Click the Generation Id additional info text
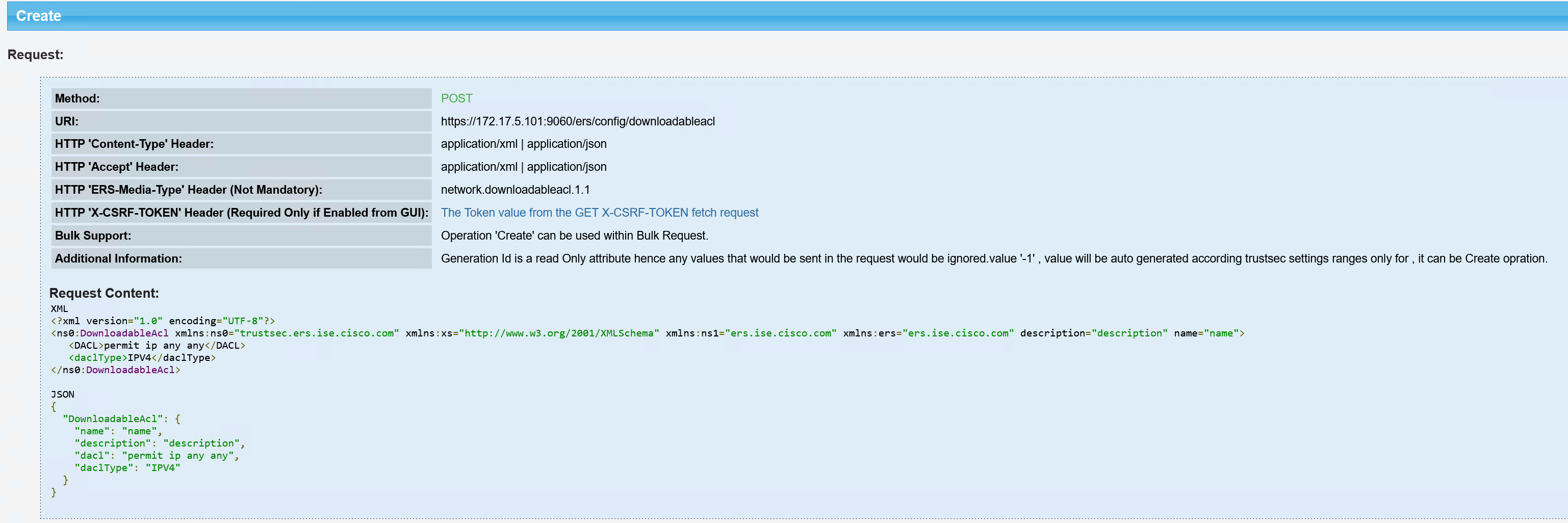Viewport: 1568px width, 523px height. pyautogui.click(x=994, y=258)
